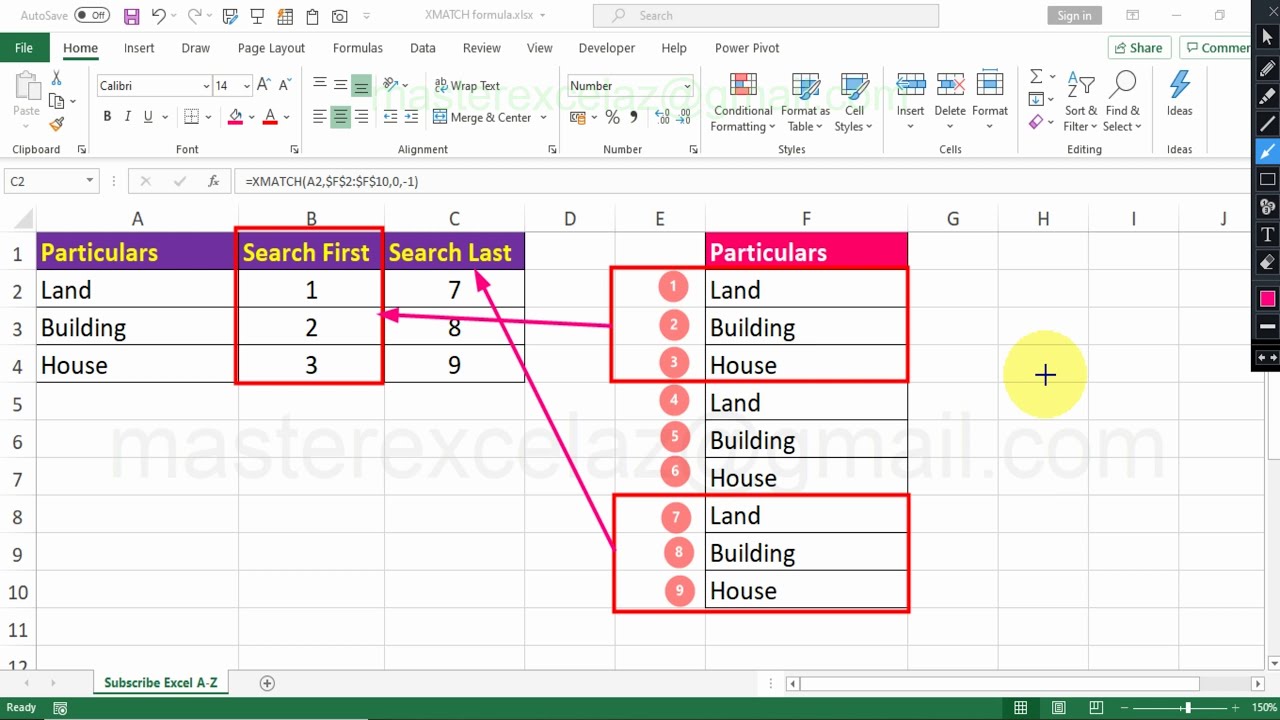Click the Format as Table button
This screenshot has width=1280, height=720.
click(x=805, y=102)
